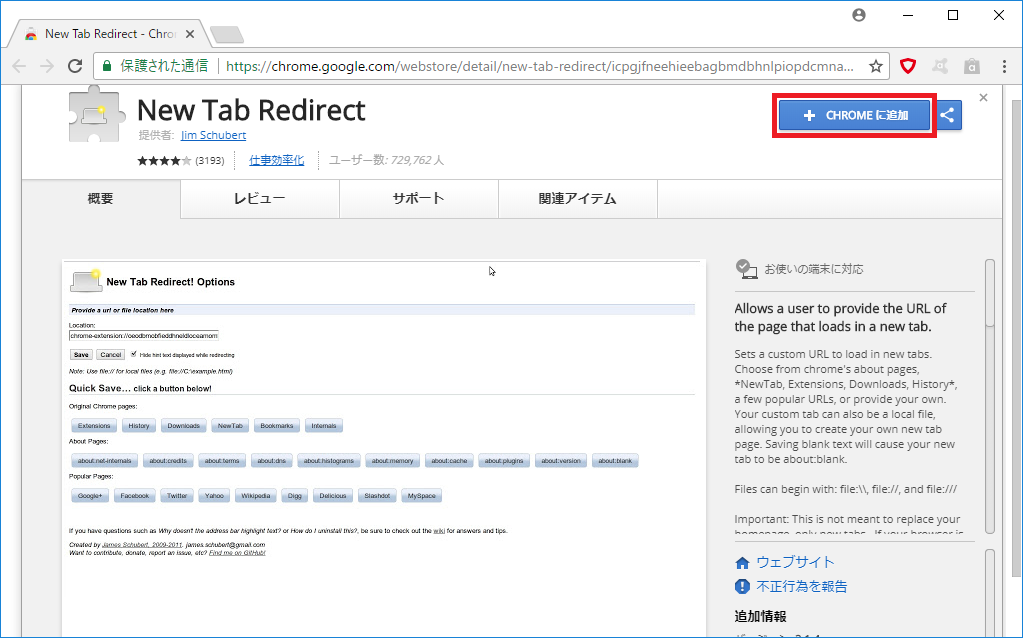Click the New Tab Redirect extension puzzle icon
The height and width of the screenshot is (638, 1023).
[96, 115]
